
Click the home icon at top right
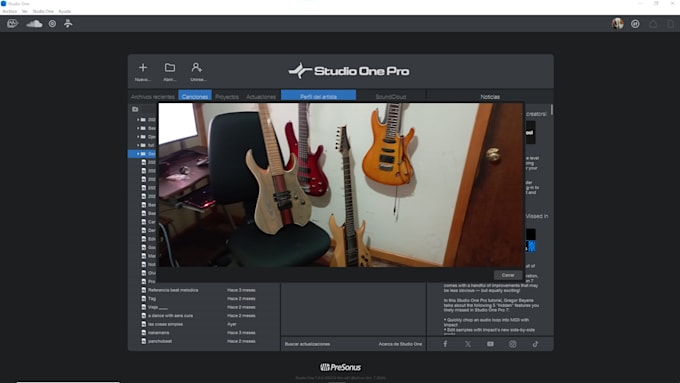coord(653,24)
